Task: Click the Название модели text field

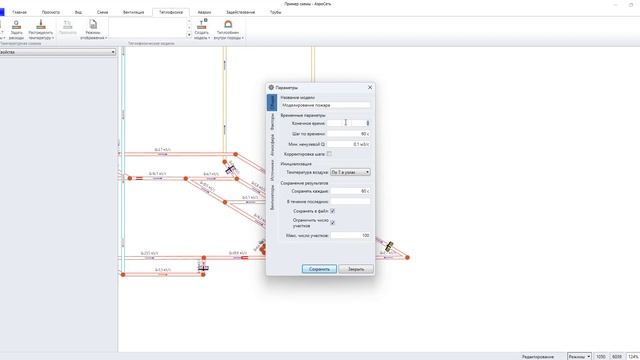Action: [x=325, y=105]
